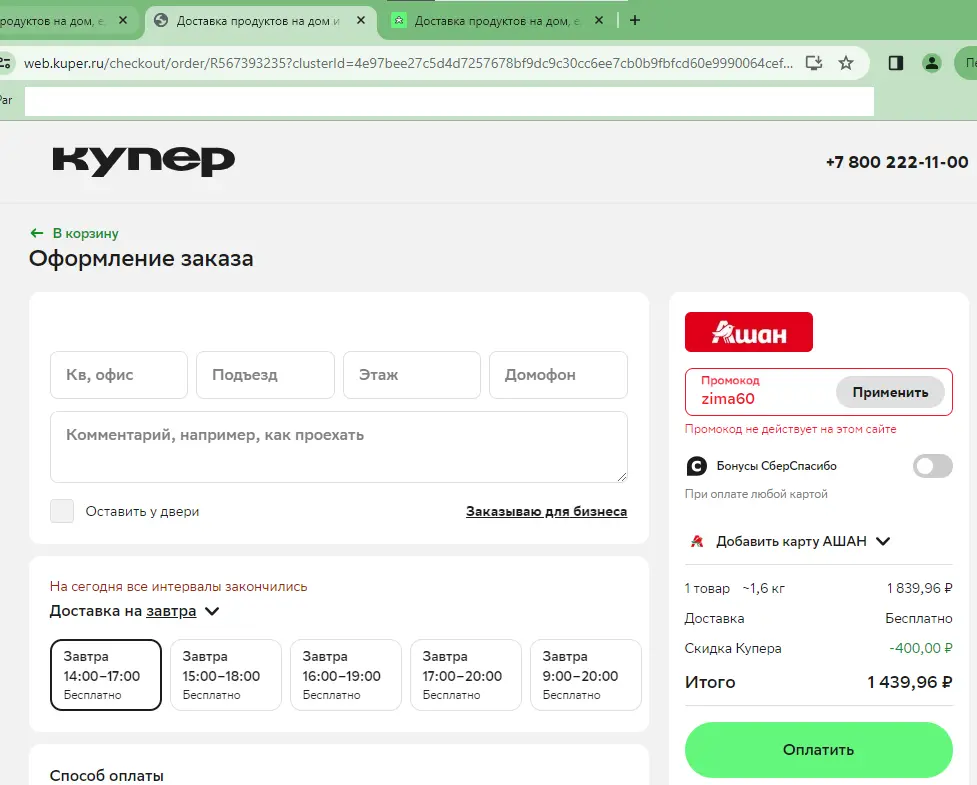This screenshot has width=977, height=785.
Task: Click the 1 товар price 1 839,96 ₽
Action: point(919,588)
